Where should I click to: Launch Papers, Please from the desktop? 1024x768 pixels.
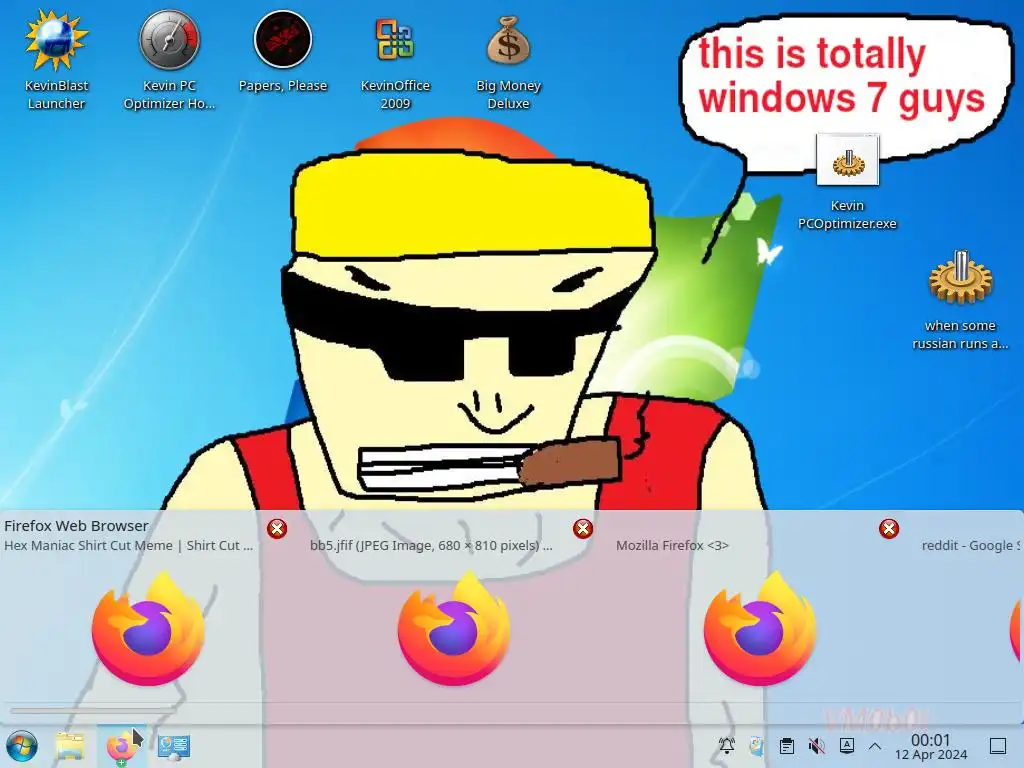[283, 51]
